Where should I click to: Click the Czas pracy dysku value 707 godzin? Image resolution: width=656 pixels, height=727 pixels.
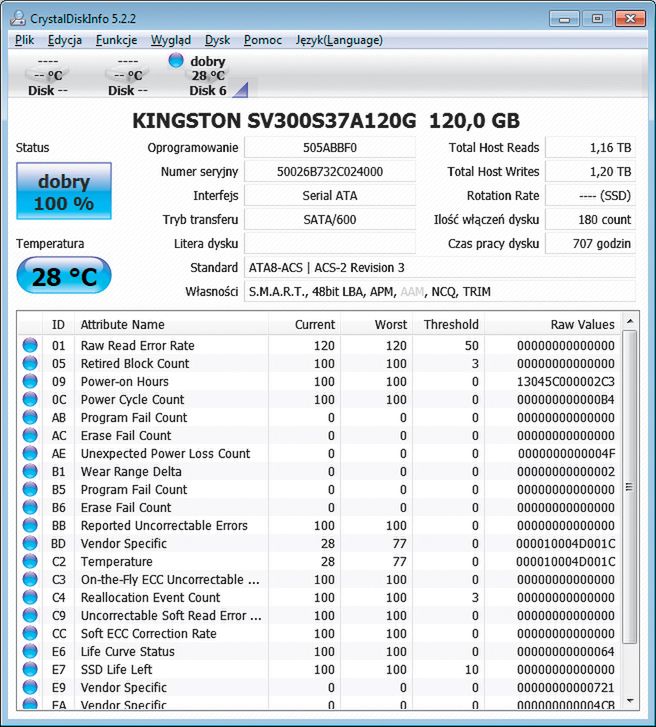590,243
